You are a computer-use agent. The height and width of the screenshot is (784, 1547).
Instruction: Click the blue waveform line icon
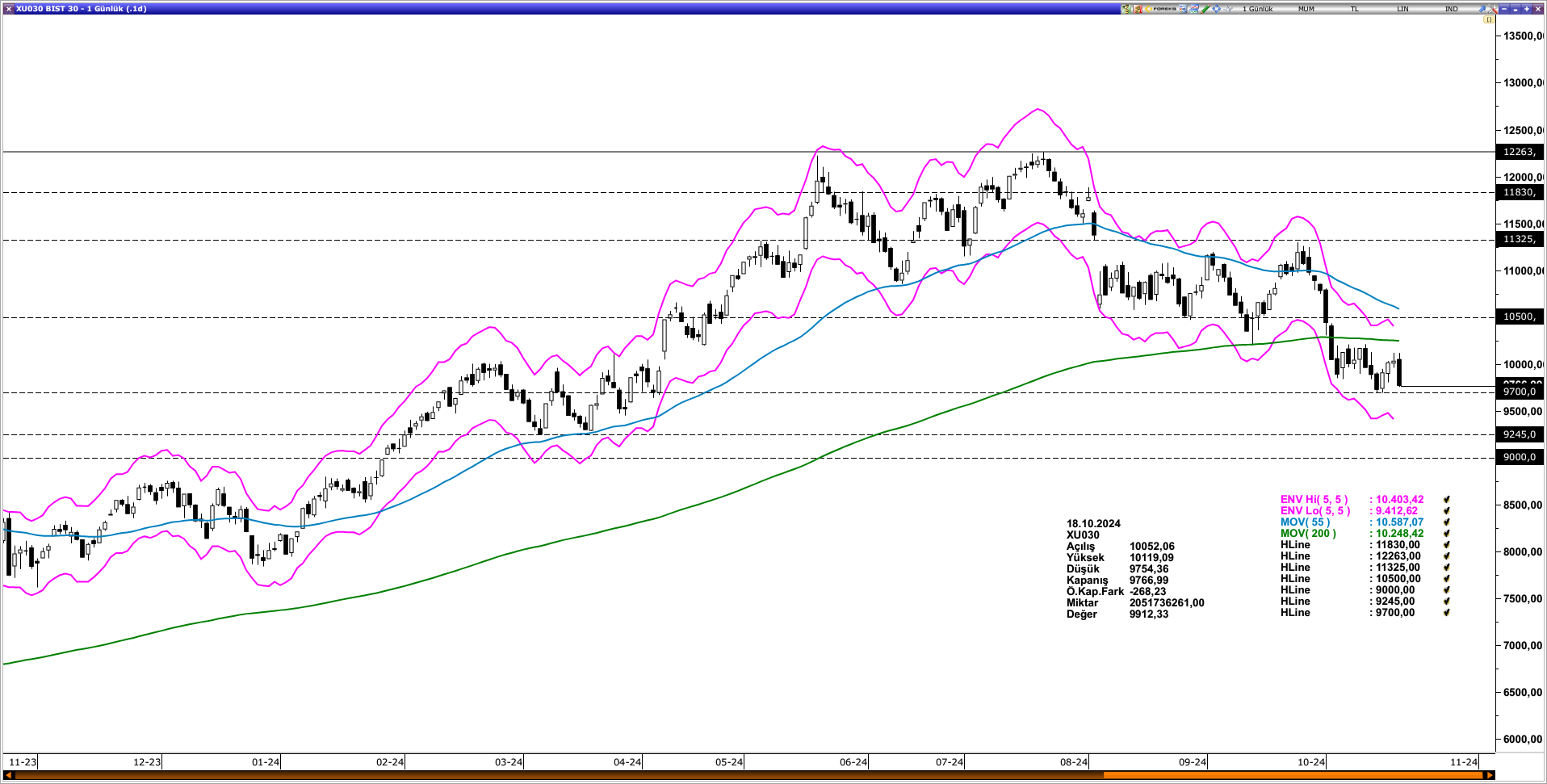(x=1228, y=9)
